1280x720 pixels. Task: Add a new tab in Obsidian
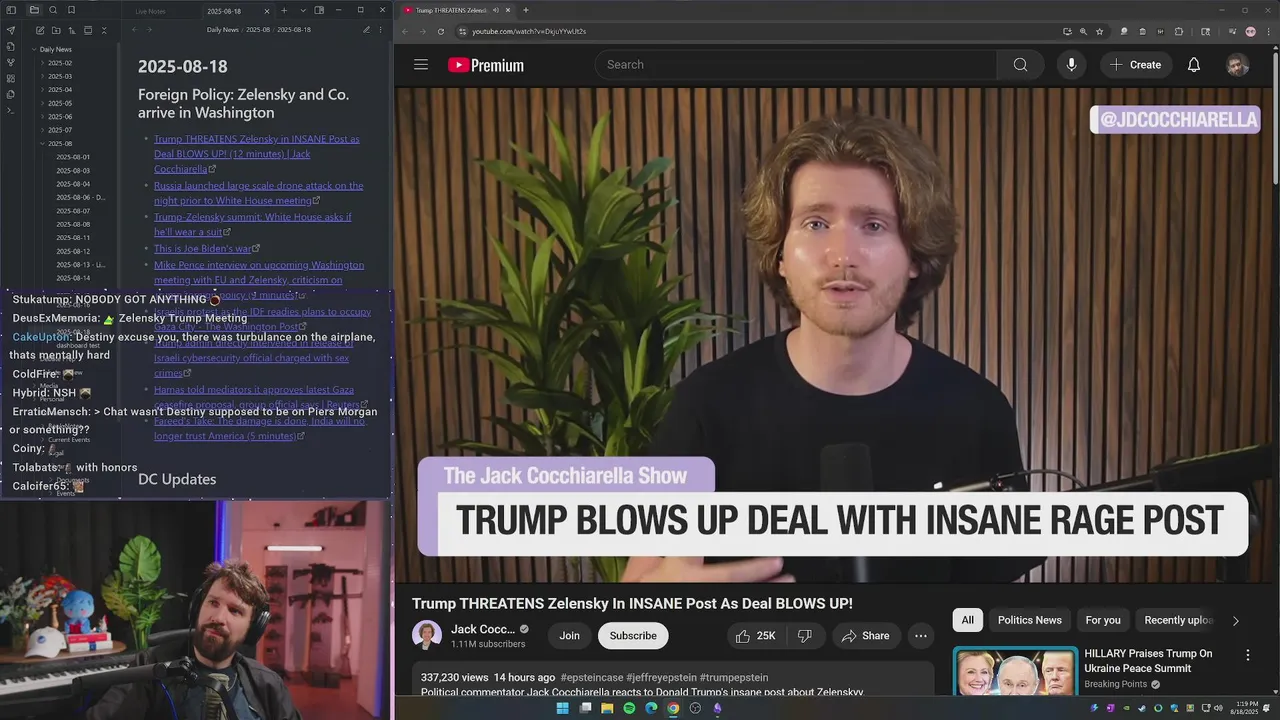[x=284, y=11]
